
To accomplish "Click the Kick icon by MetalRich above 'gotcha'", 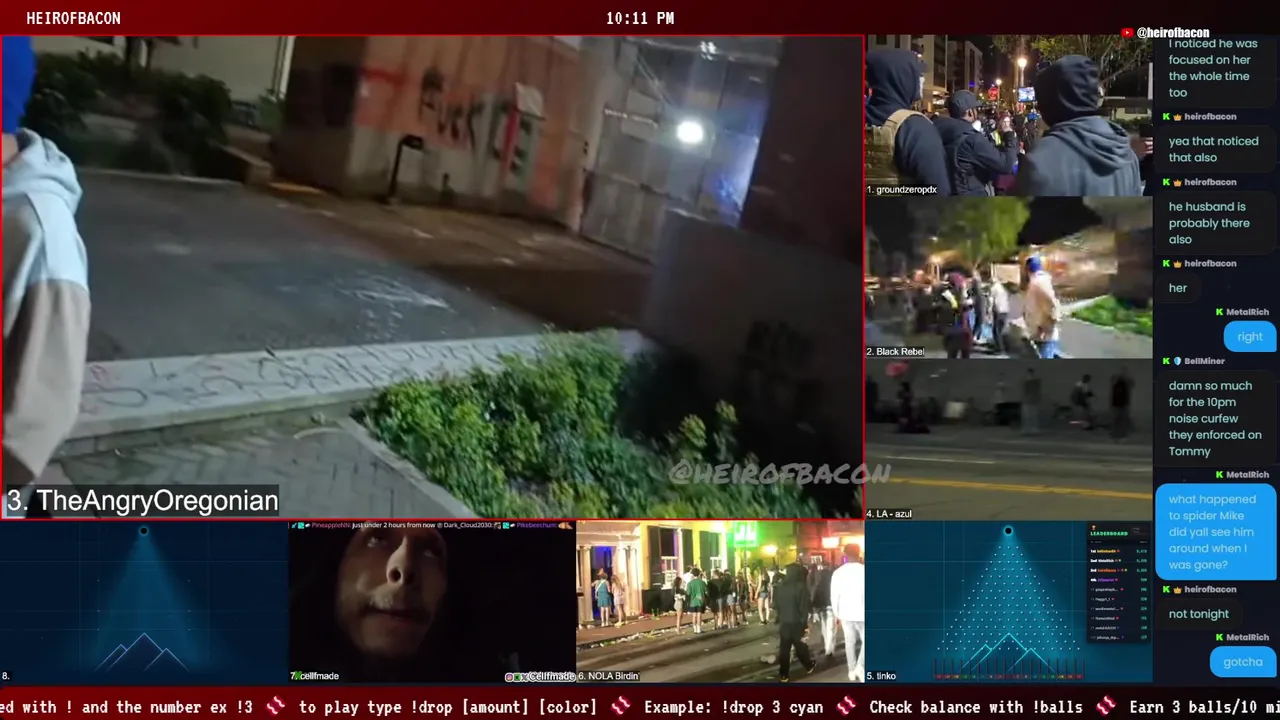I will click(x=1220, y=637).
